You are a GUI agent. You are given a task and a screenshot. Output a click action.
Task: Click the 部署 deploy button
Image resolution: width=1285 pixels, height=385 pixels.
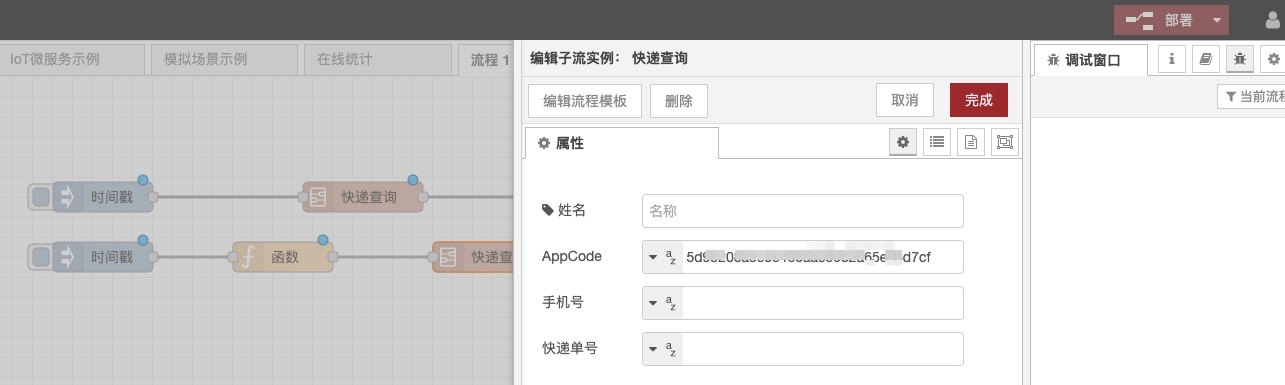click(1160, 20)
